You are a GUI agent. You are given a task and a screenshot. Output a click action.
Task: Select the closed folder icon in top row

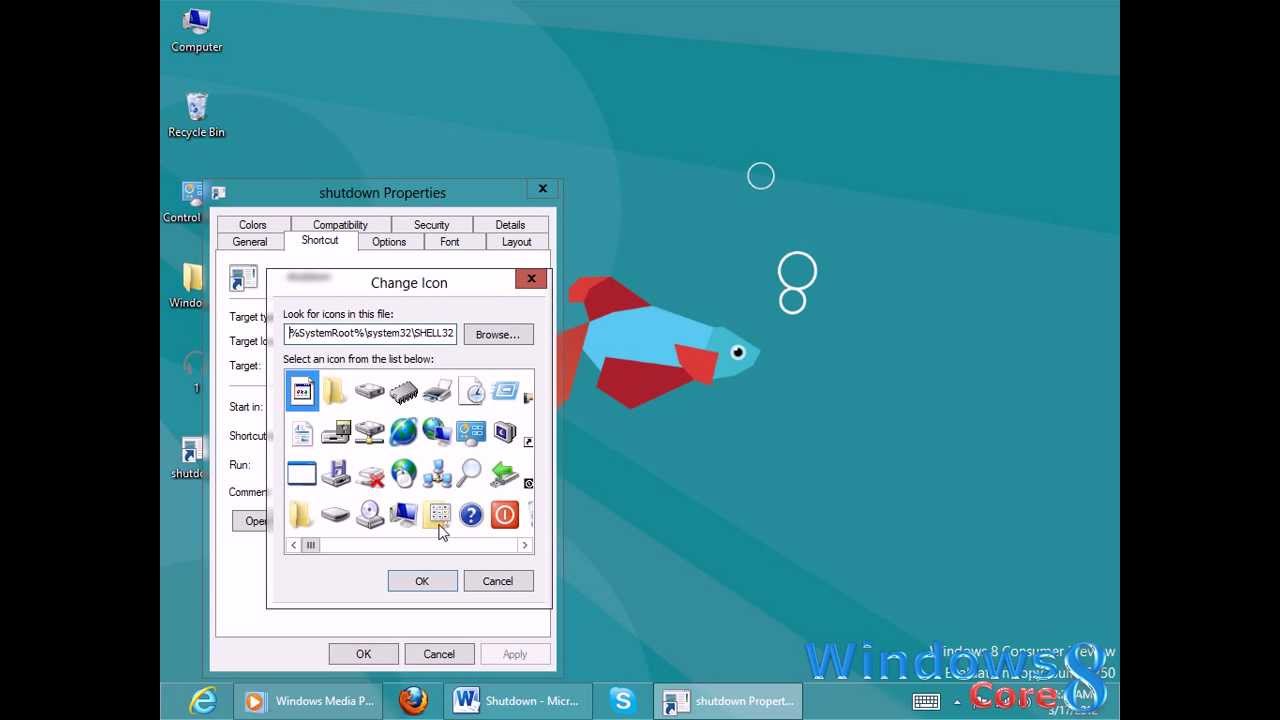(335, 391)
